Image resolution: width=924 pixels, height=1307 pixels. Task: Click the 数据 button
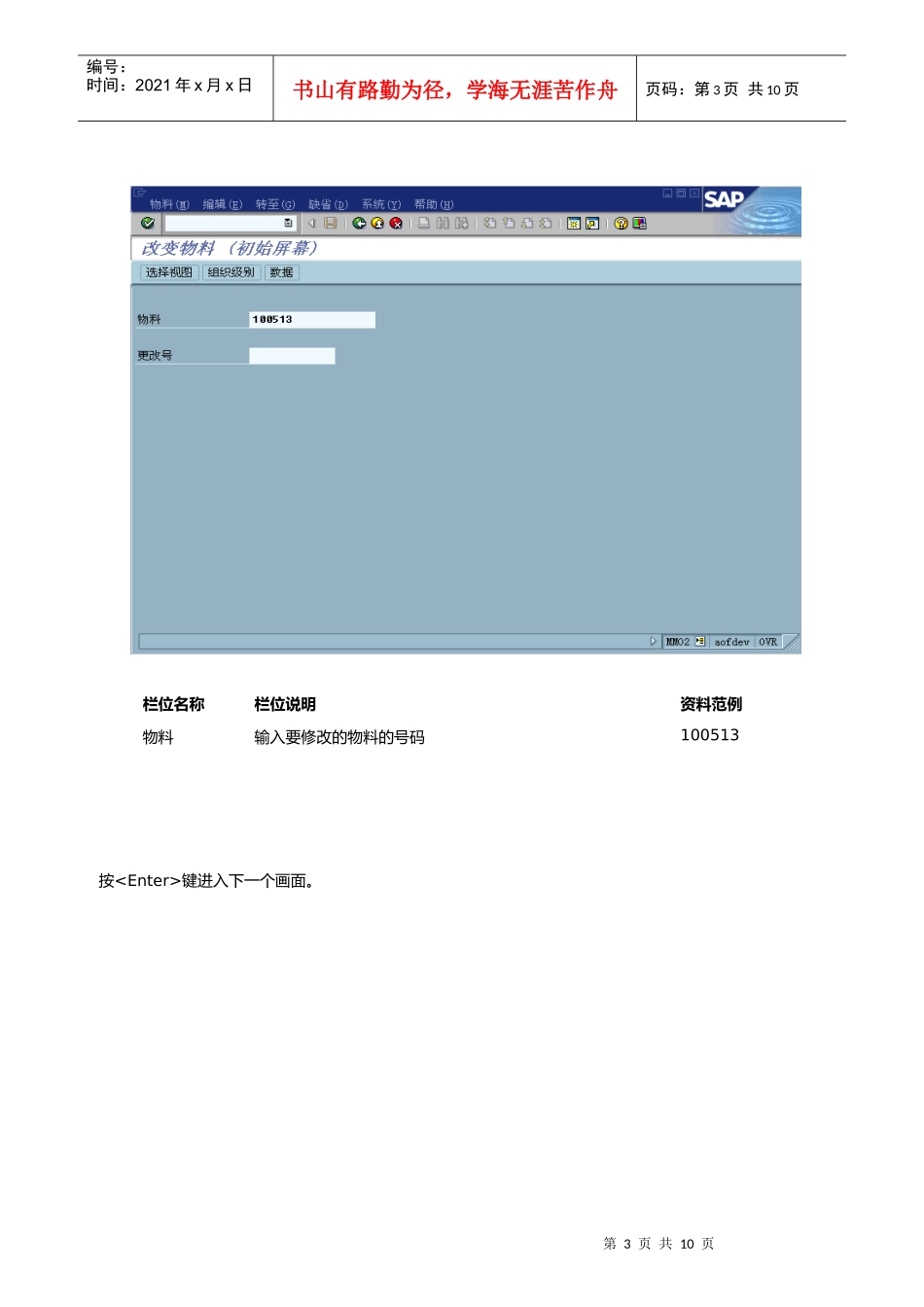pos(282,273)
